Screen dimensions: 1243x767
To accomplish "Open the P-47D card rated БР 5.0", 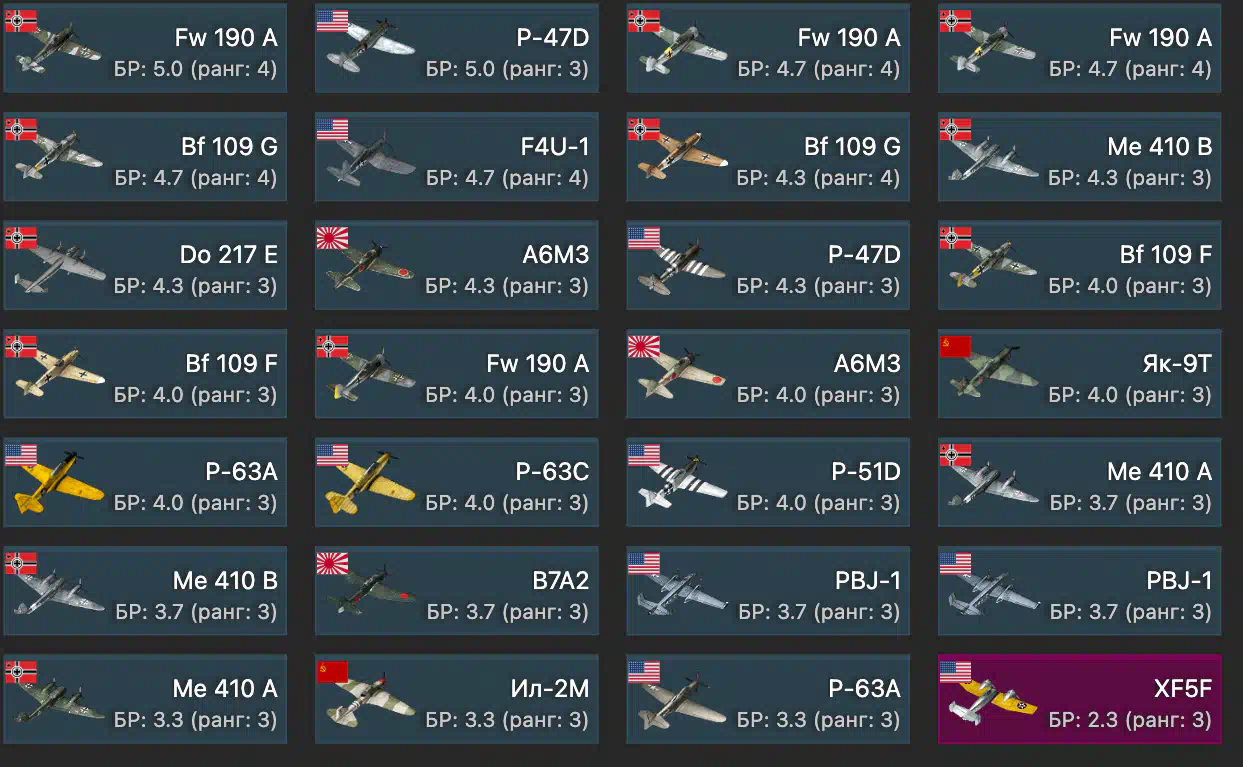I will (x=456, y=48).
